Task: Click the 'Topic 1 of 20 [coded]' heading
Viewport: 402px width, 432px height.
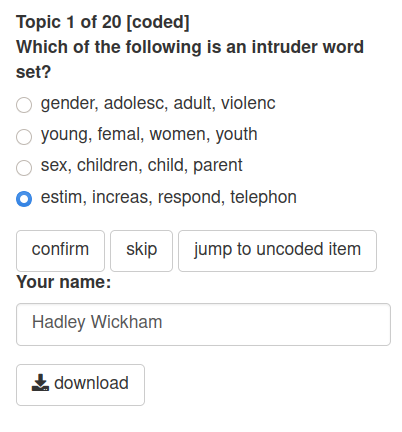Action: (103, 23)
